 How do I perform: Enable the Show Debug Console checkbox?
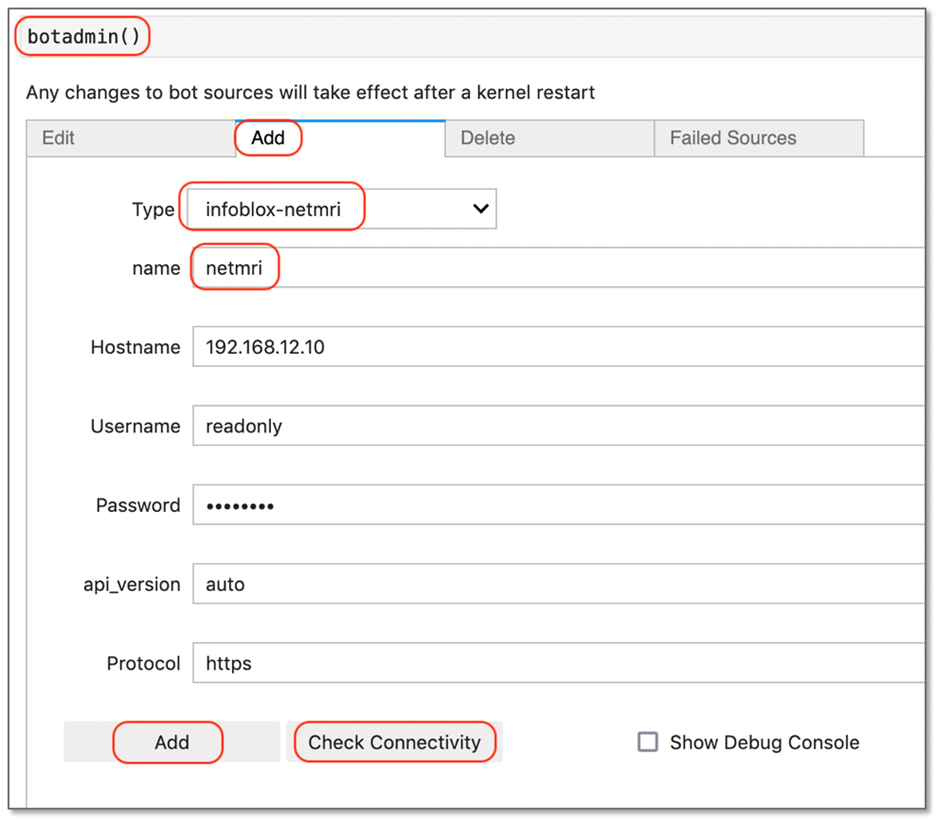pyautogui.click(x=647, y=742)
